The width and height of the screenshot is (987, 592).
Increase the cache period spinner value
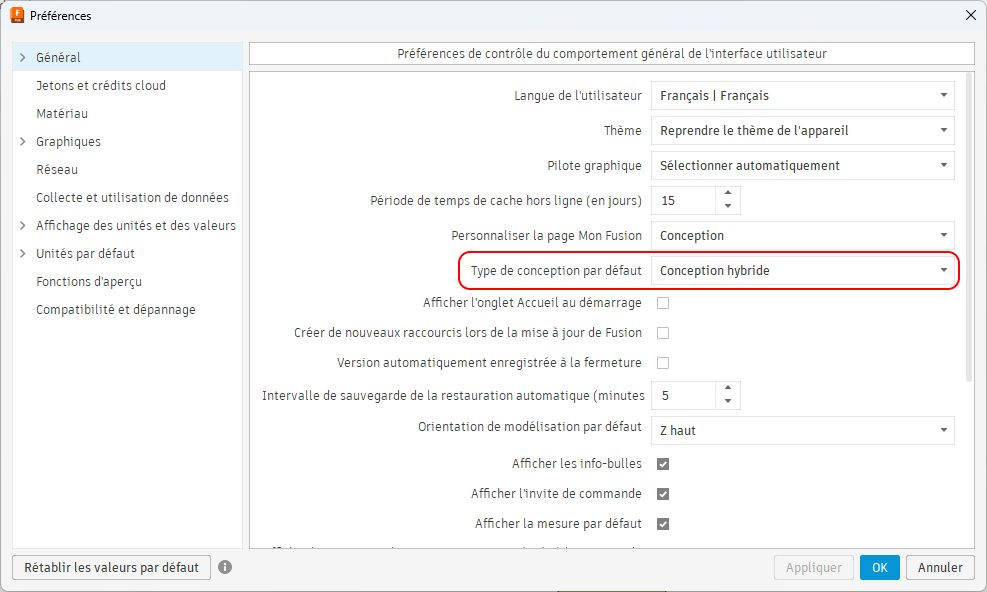click(x=728, y=194)
